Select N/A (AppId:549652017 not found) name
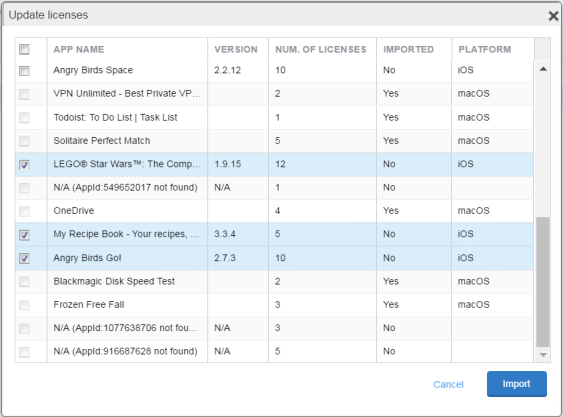Image resolution: width=563 pixels, height=417 pixels. (125, 187)
